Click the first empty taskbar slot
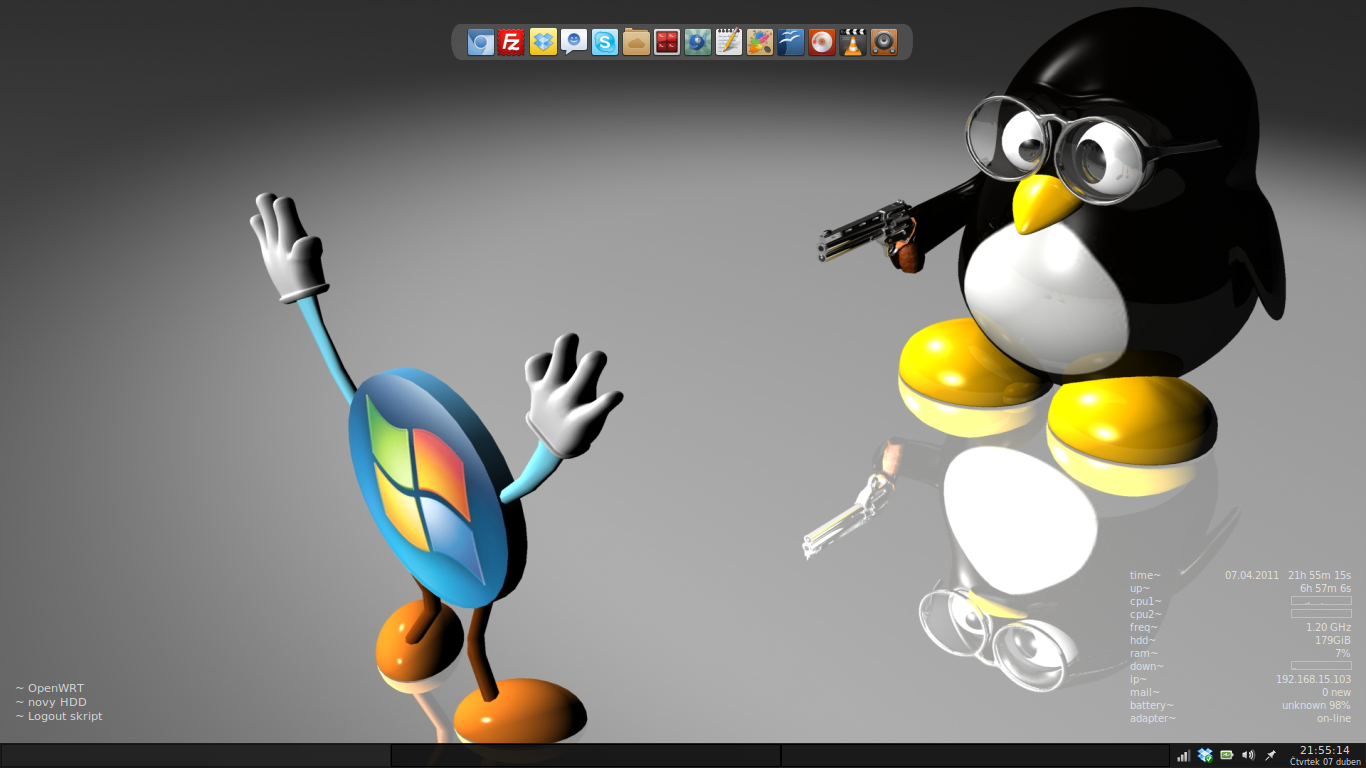Image resolution: width=1366 pixels, height=768 pixels. click(x=195, y=755)
